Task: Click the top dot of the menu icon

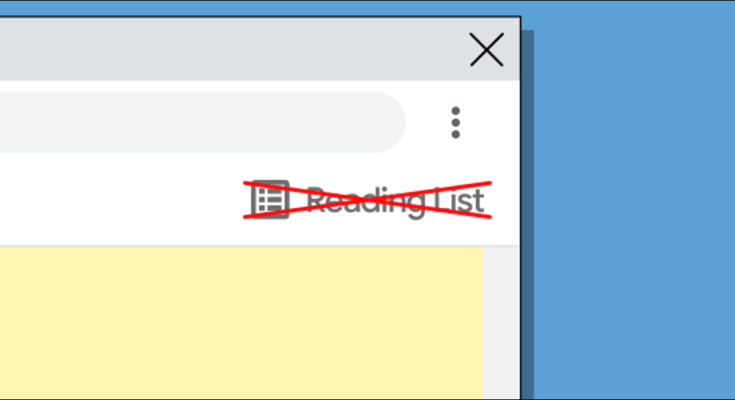Action: click(x=455, y=112)
